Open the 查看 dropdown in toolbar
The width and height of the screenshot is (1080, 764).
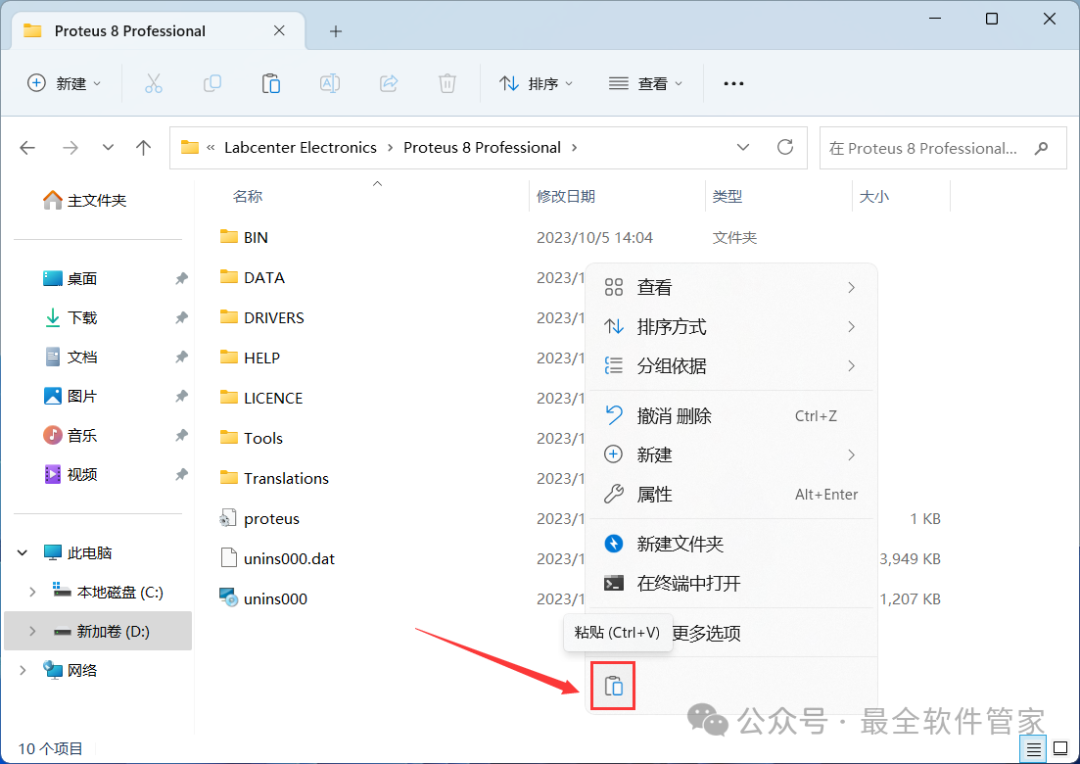(x=645, y=83)
